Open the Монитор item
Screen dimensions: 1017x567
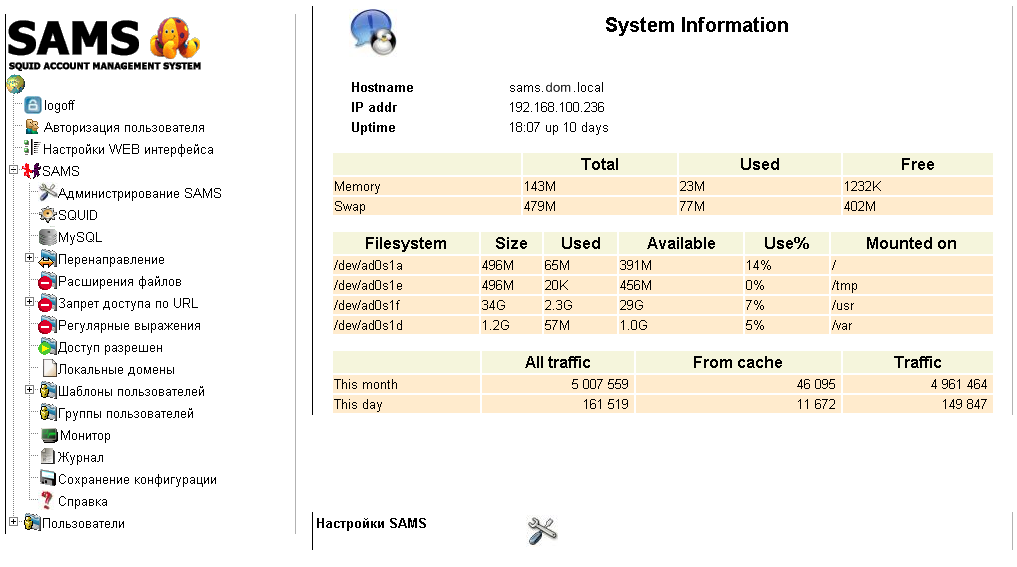coord(85,436)
